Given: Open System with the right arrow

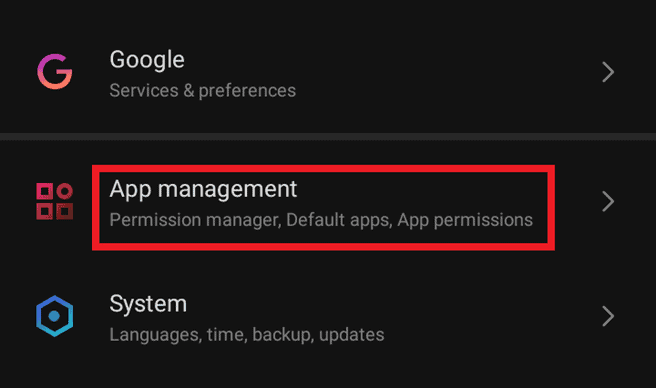Looking at the screenshot, I should pyautogui.click(x=608, y=316).
